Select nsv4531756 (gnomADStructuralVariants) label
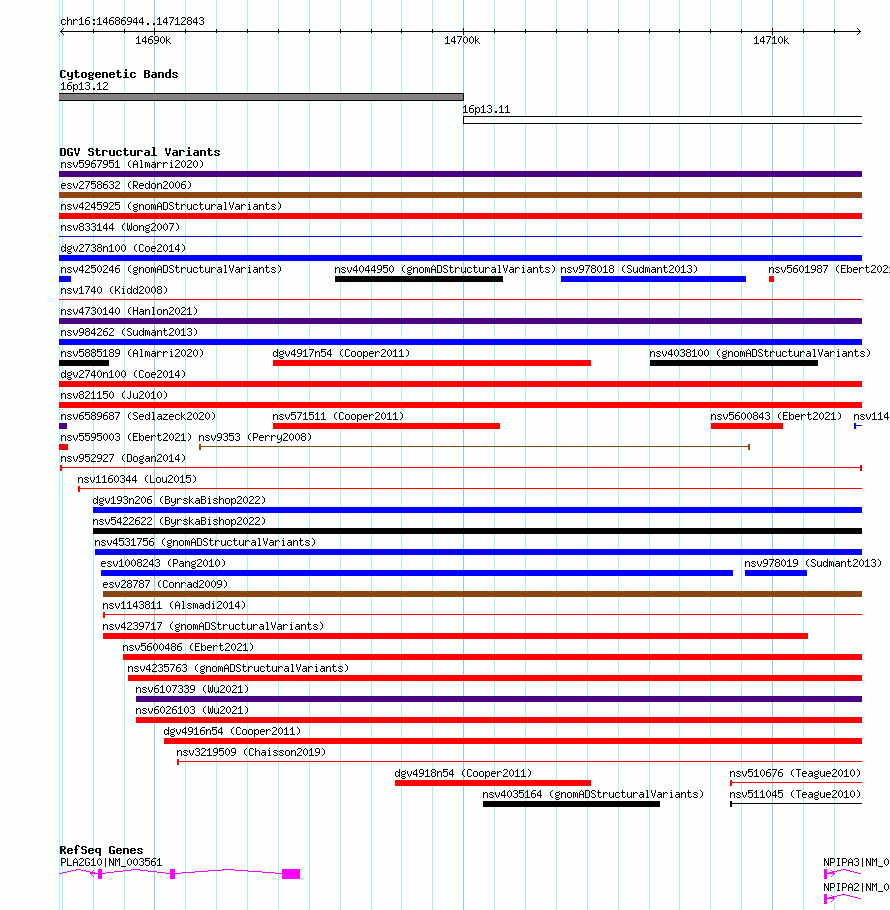 [x=205, y=542]
